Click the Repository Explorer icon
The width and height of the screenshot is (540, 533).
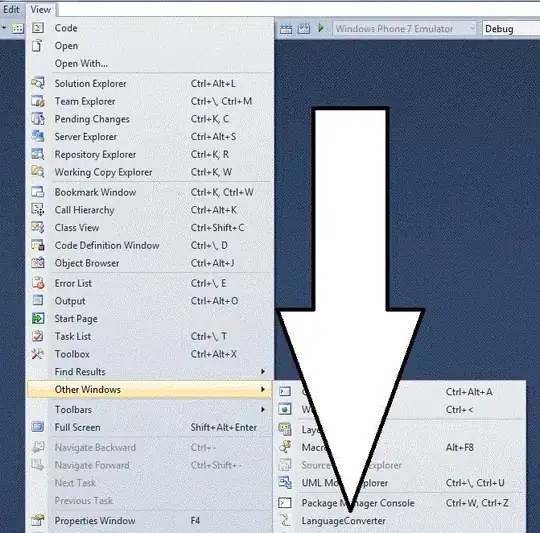point(38,154)
